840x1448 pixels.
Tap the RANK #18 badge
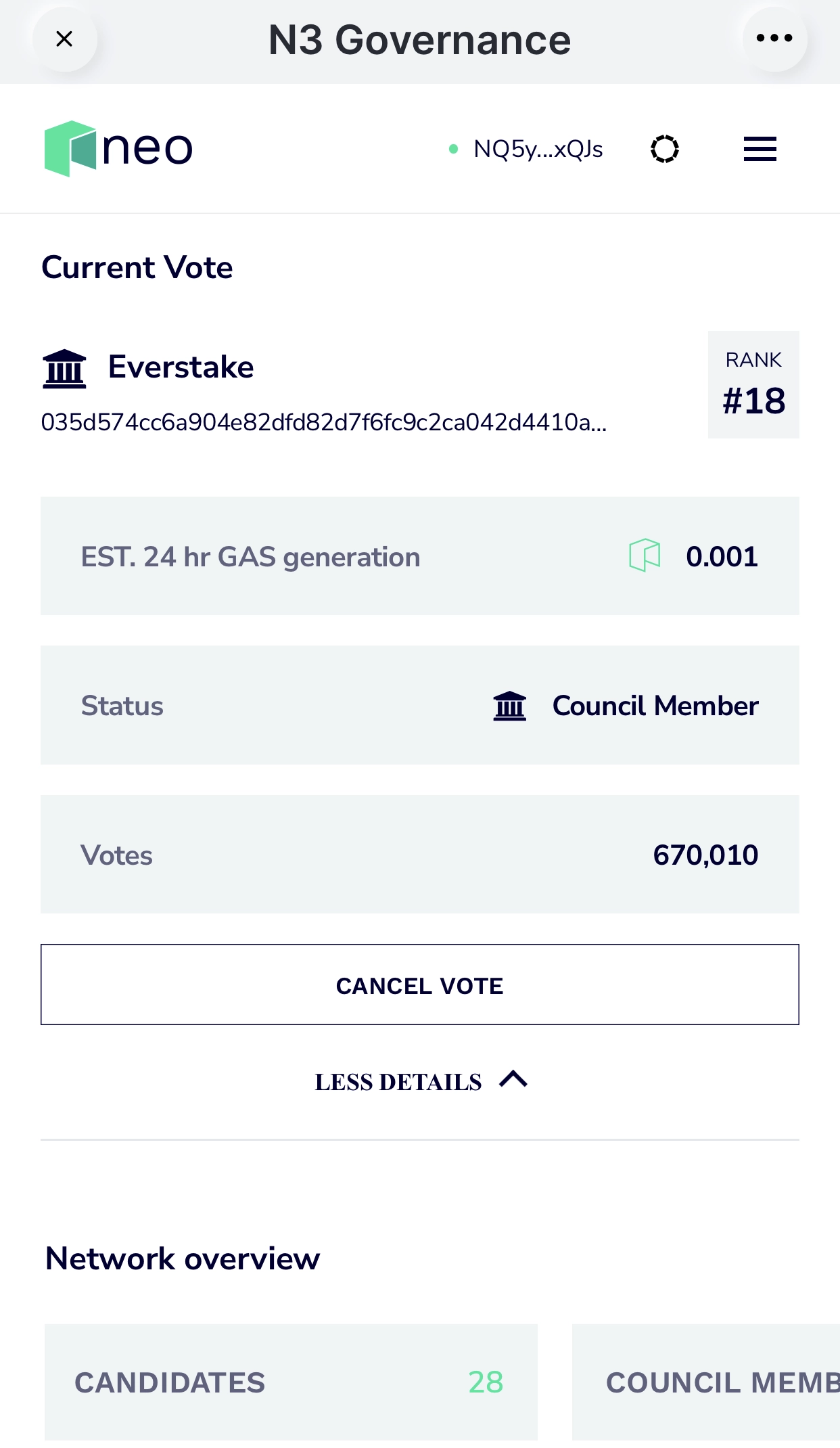click(753, 384)
